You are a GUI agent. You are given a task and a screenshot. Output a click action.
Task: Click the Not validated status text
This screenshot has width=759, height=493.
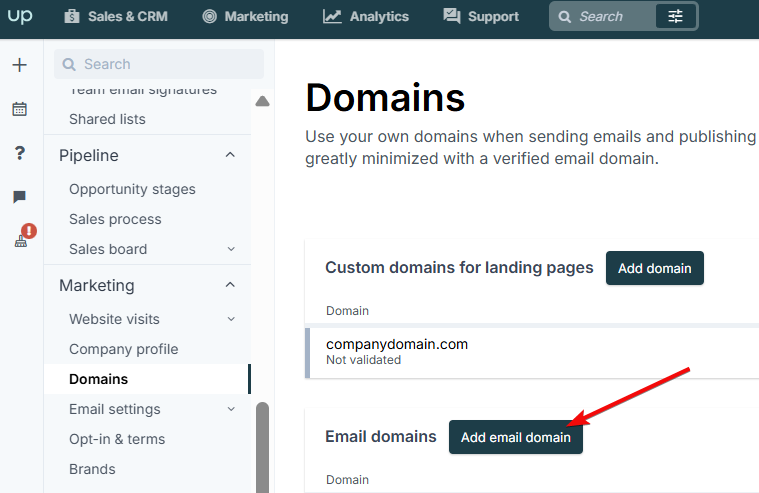tap(364, 360)
